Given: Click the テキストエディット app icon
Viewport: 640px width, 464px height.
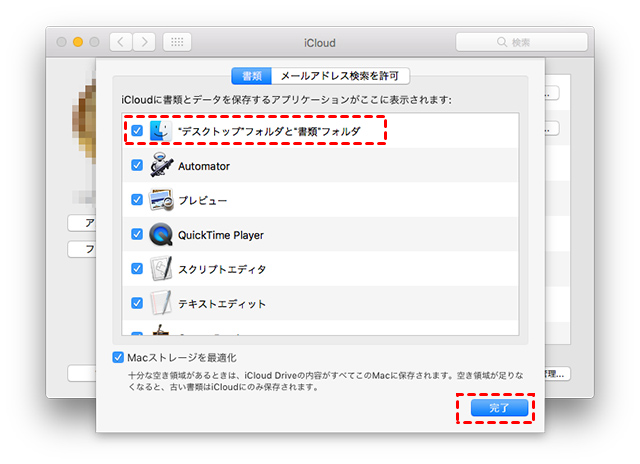Looking at the screenshot, I should point(160,303).
